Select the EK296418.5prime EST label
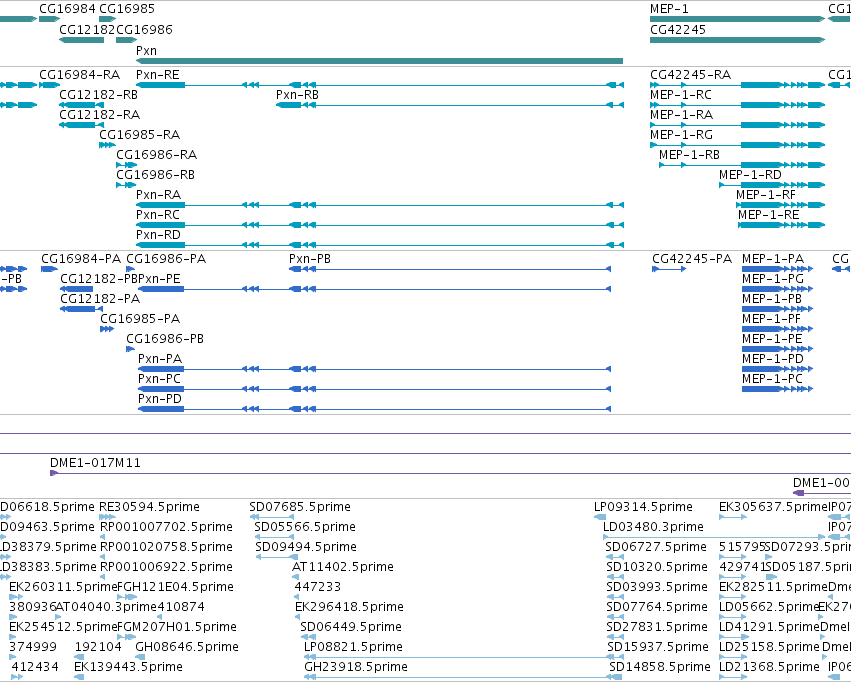The height and width of the screenshot is (682, 851). click(349, 607)
